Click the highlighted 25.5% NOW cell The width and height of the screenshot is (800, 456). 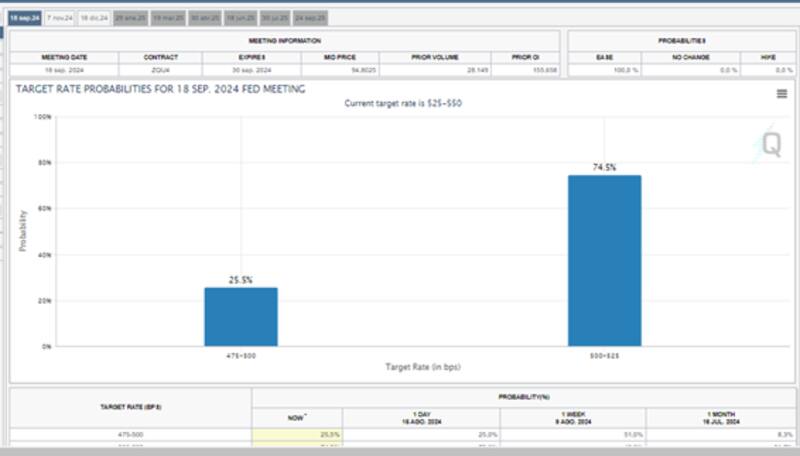click(297, 435)
